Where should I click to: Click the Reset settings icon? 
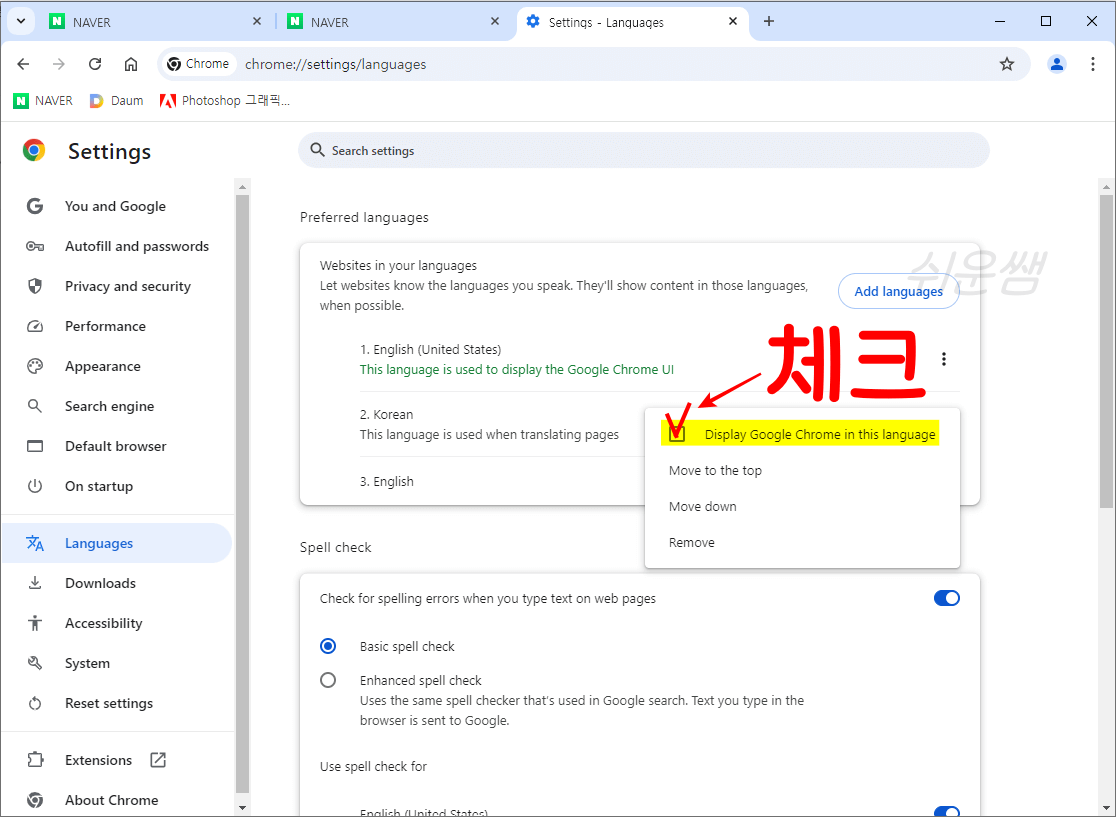[35, 703]
